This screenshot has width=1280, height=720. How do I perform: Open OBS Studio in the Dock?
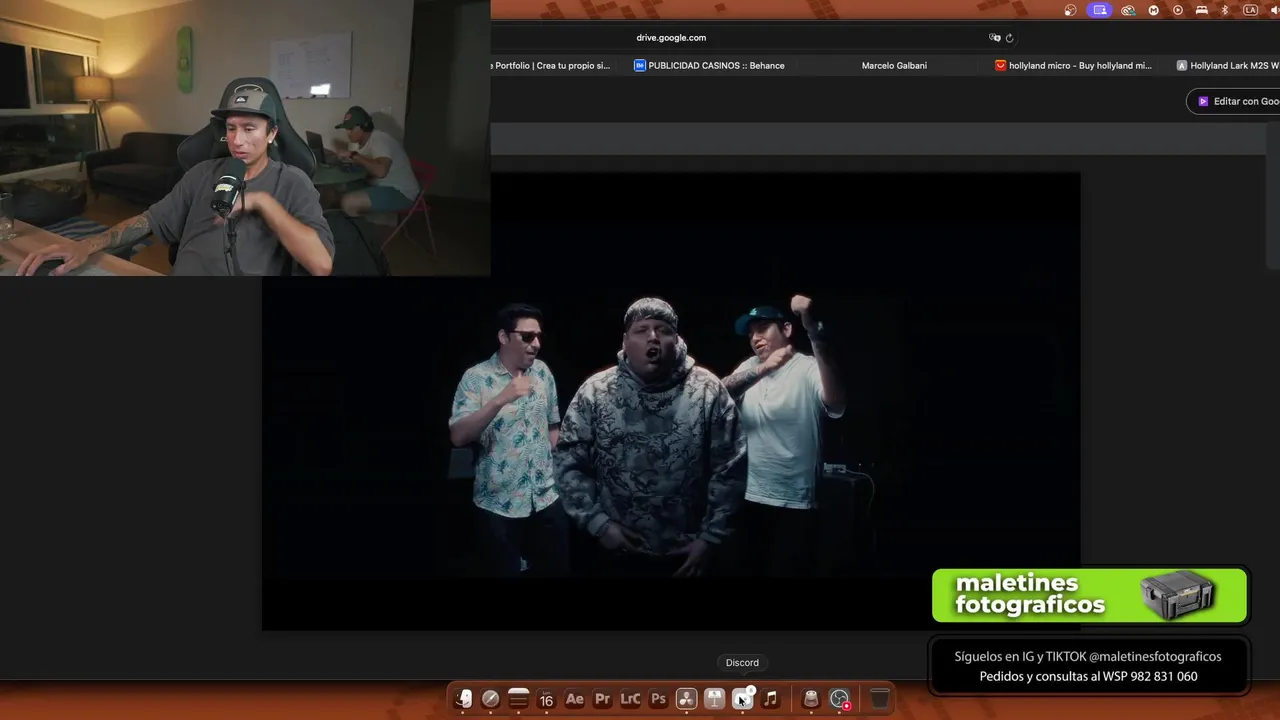839,699
